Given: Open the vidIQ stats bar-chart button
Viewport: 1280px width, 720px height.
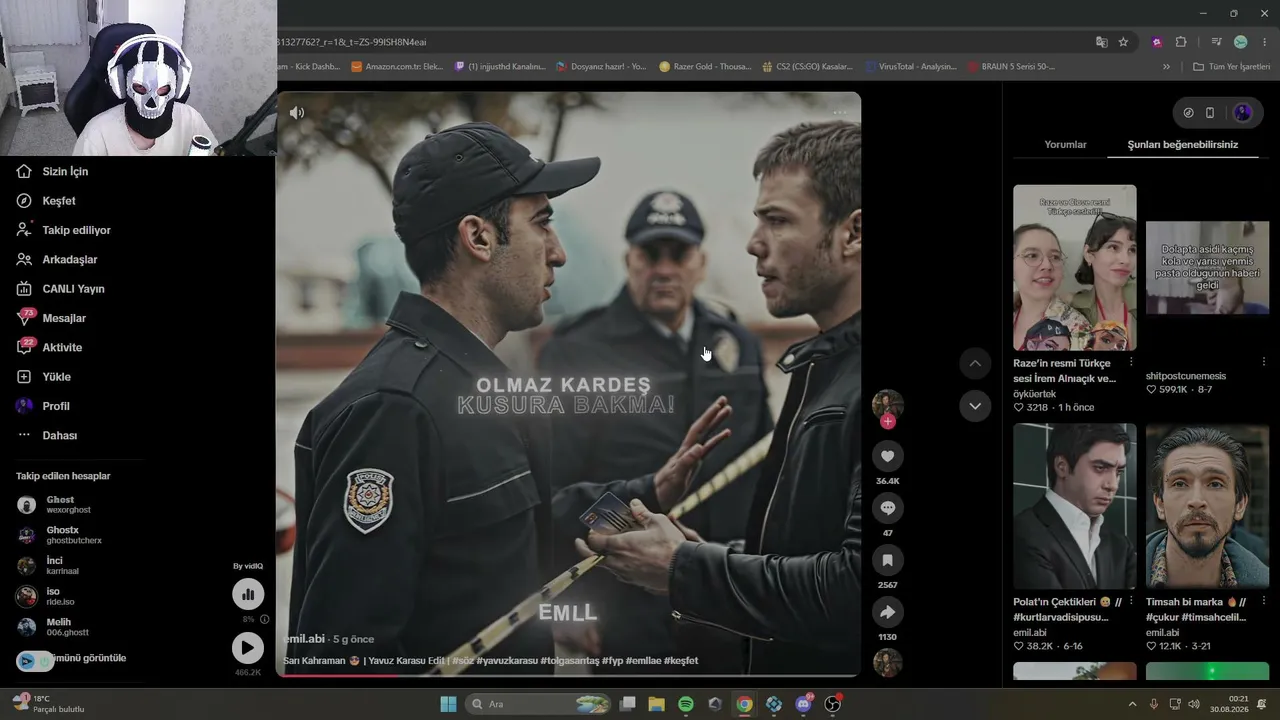Looking at the screenshot, I should point(248,595).
